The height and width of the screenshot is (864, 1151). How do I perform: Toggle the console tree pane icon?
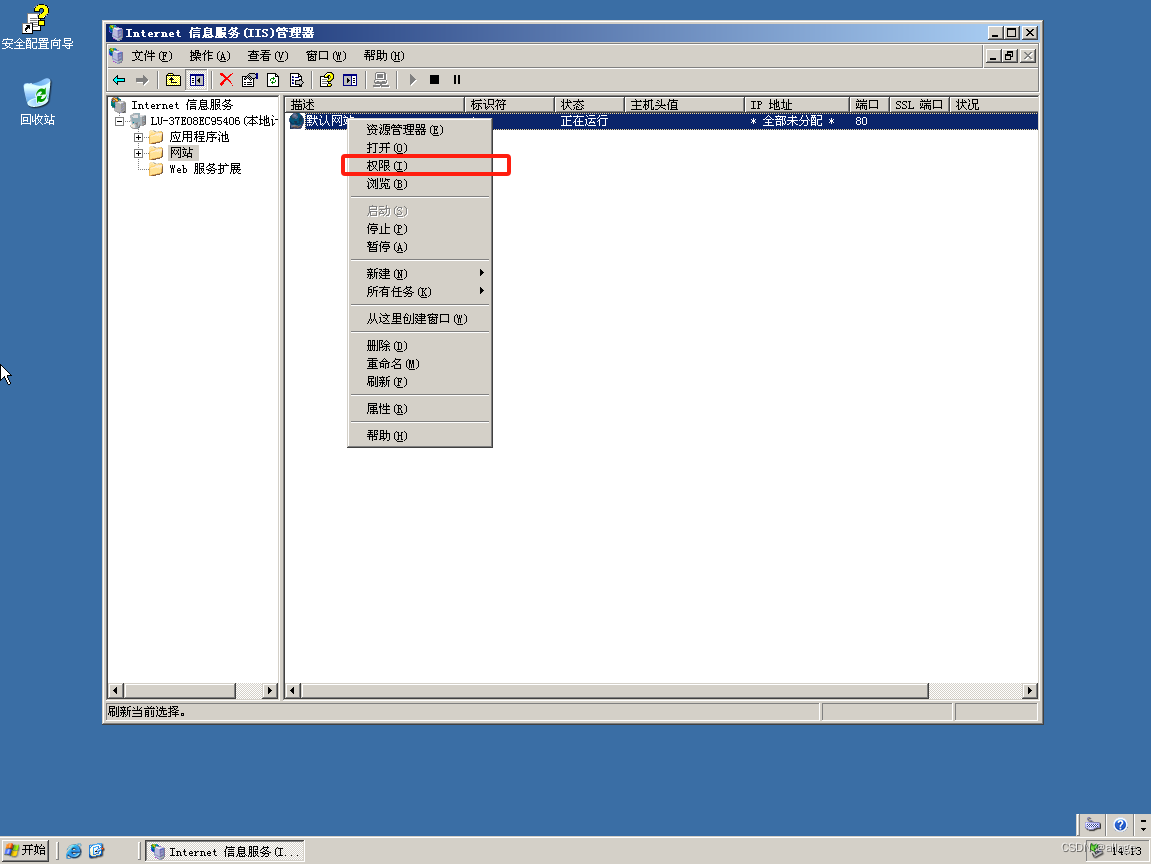pyautogui.click(x=197, y=80)
